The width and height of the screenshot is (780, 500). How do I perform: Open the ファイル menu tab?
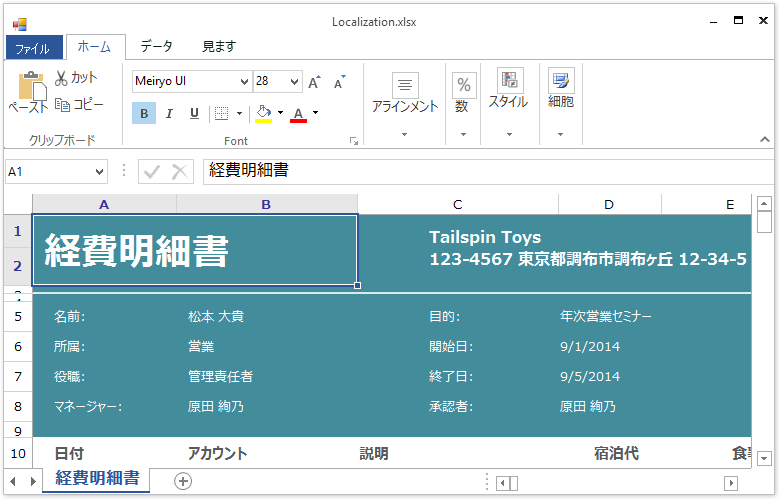coord(33,48)
